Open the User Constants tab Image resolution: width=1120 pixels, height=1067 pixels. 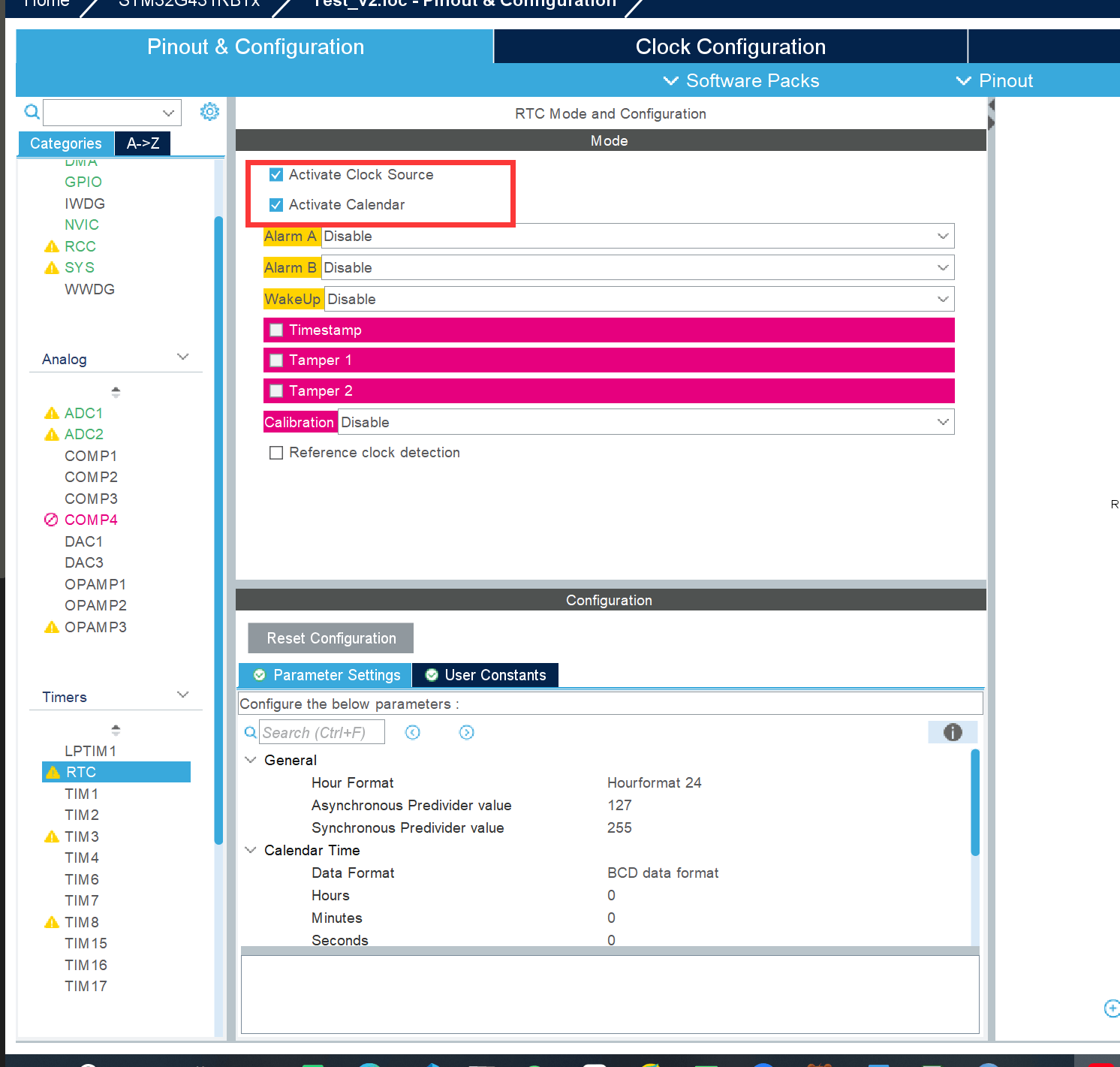(x=486, y=675)
